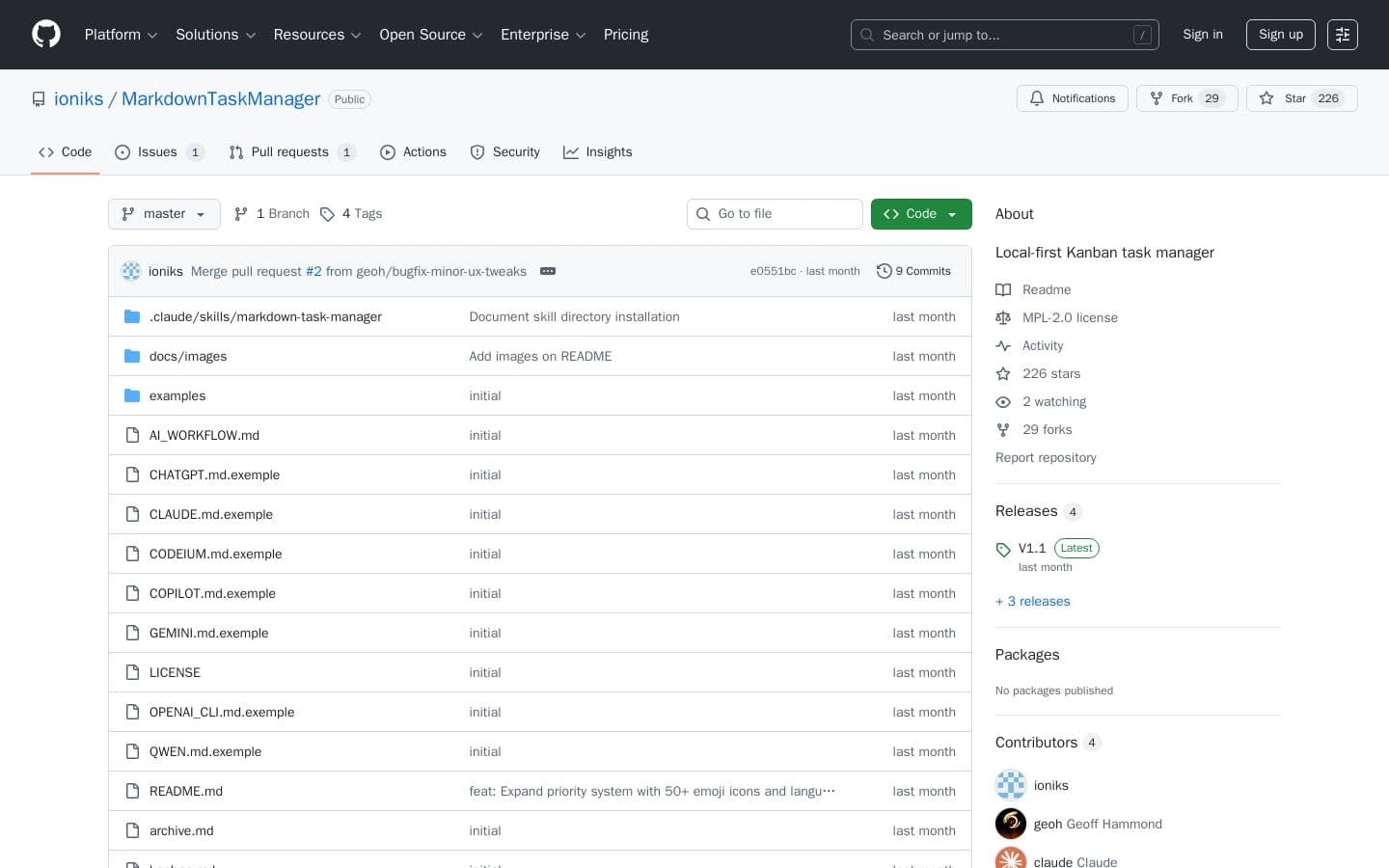
Task: Switch to the Pull requests tab
Action: click(x=290, y=151)
